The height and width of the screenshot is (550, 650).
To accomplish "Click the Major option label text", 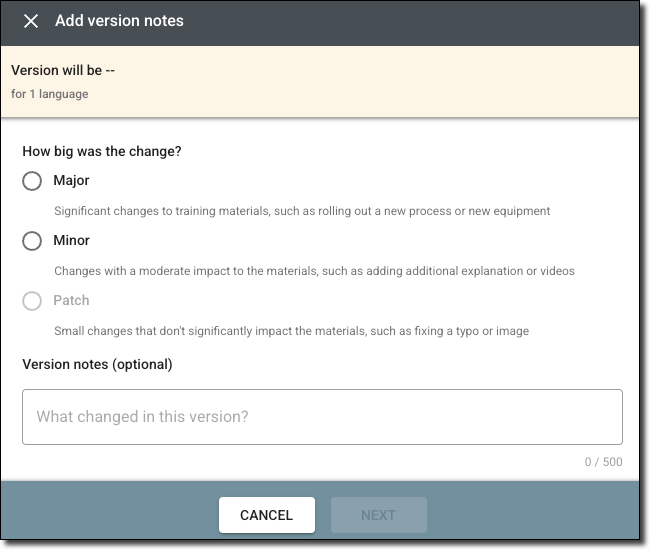I will point(71,181).
